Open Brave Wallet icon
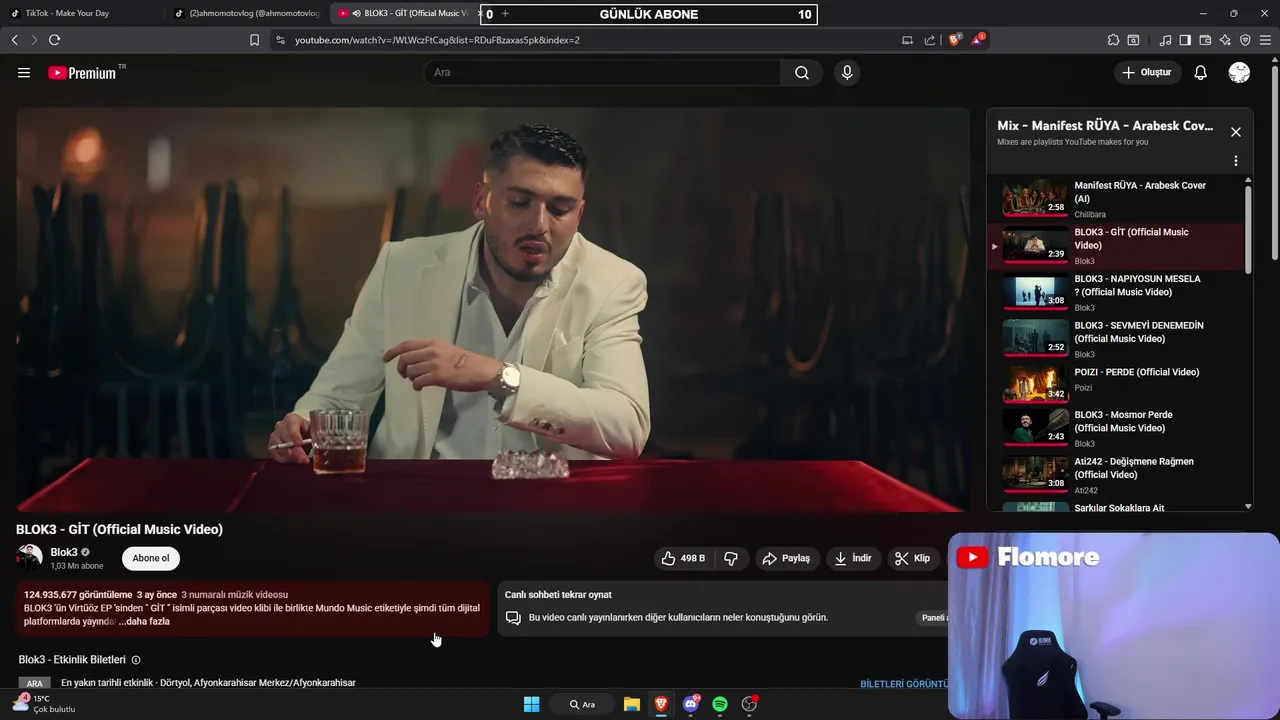The width and height of the screenshot is (1280, 720). 1205,40
